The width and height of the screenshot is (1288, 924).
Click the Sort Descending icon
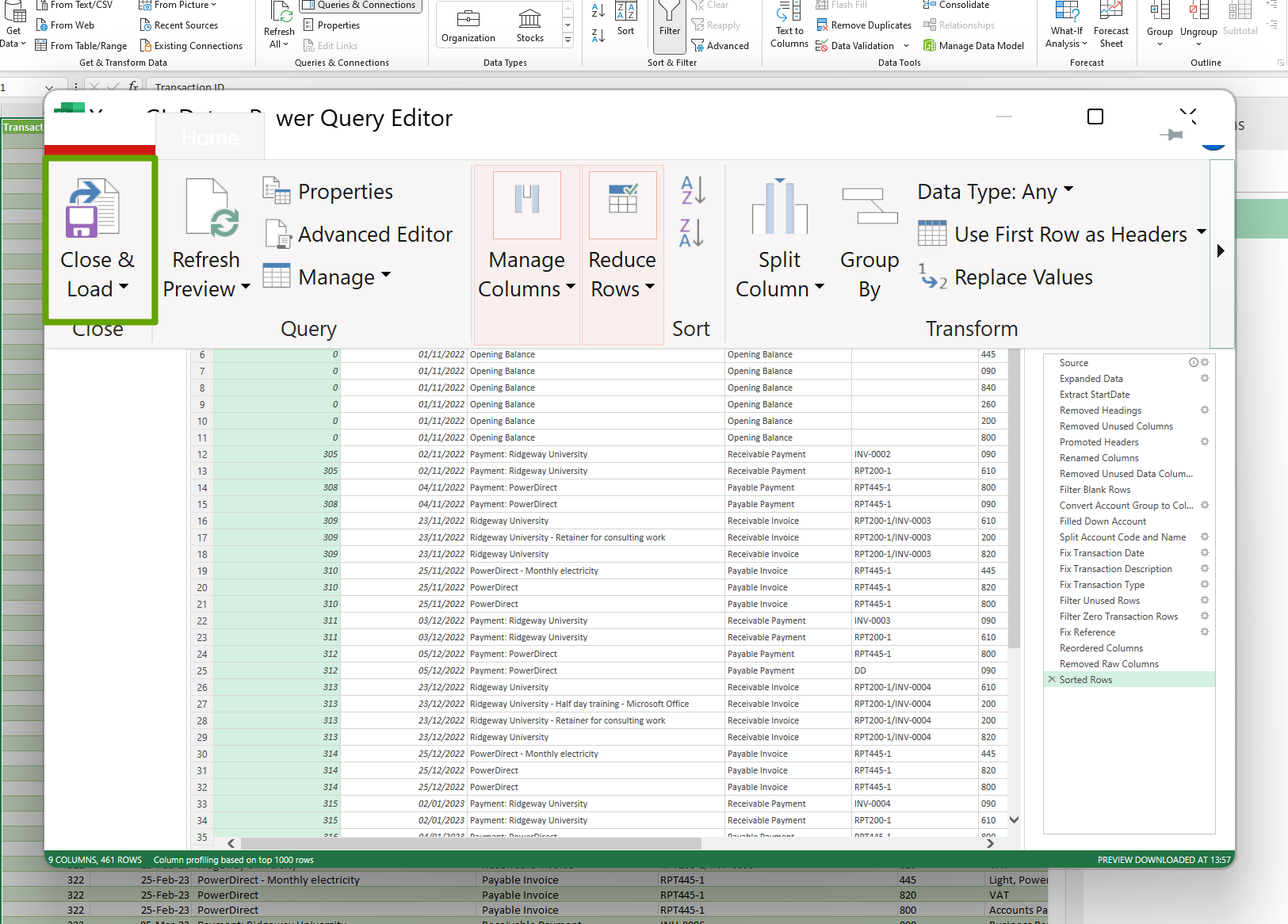691,234
